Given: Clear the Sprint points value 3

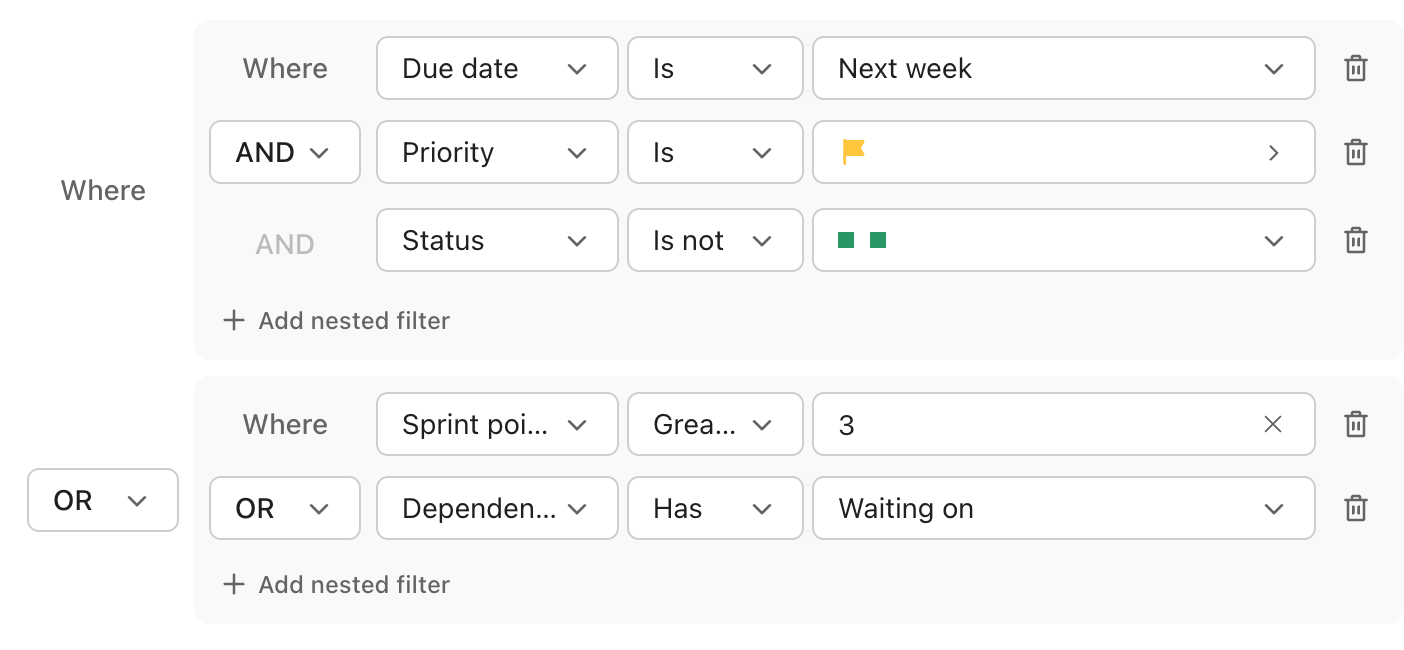Looking at the screenshot, I should point(1273,425).
